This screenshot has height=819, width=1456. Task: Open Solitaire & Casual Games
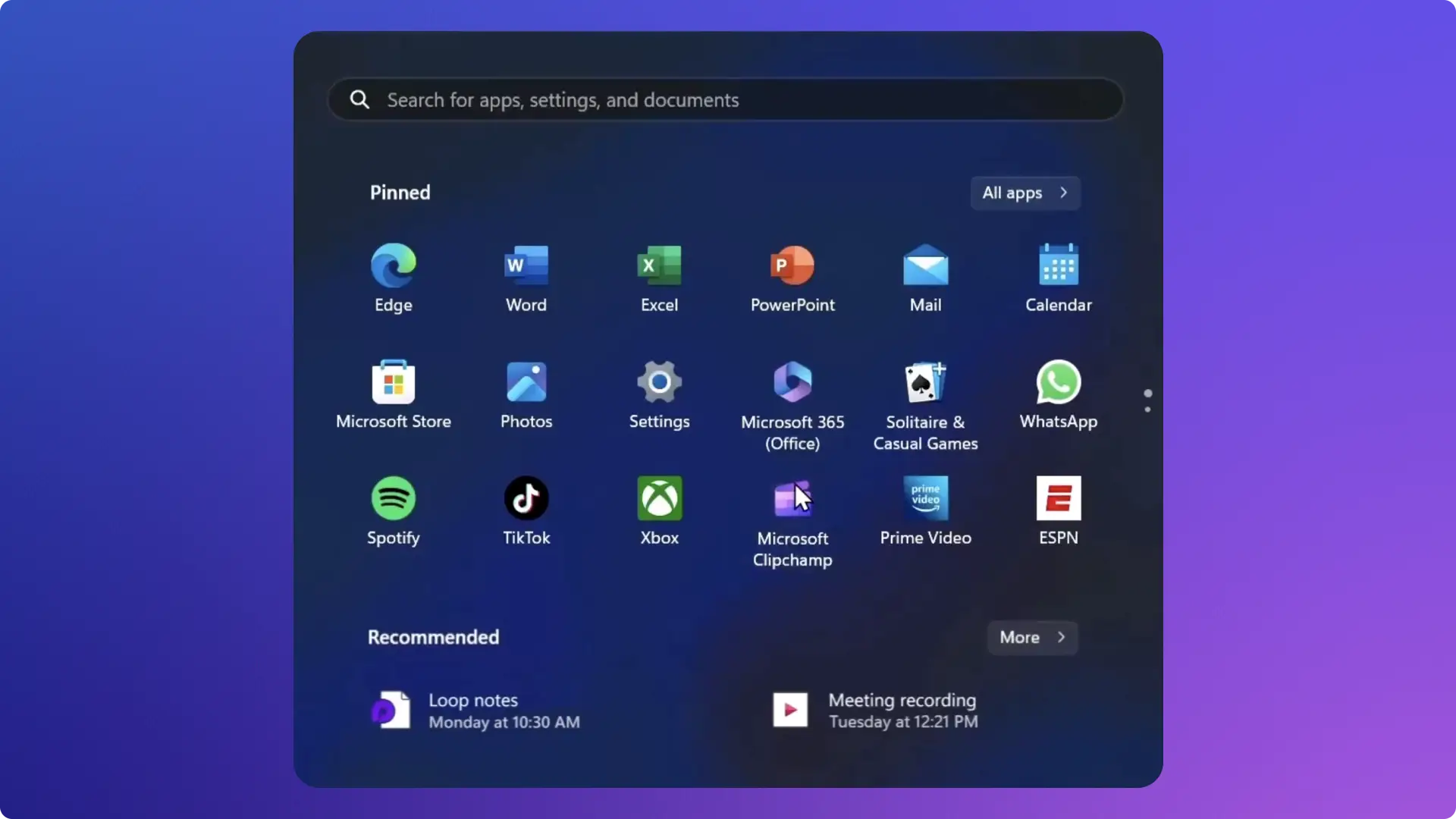925,381
